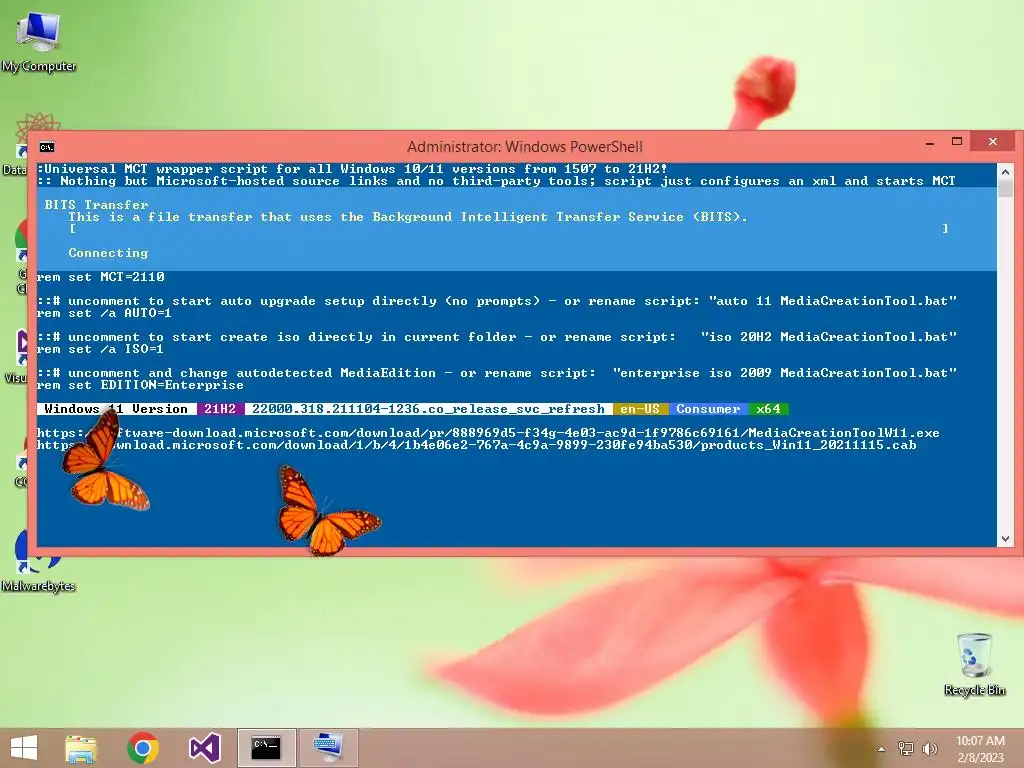The width and height of the screenshot is (1024, 768).
Task: Click the 'Connecting' status text
Action: [108, 253]
